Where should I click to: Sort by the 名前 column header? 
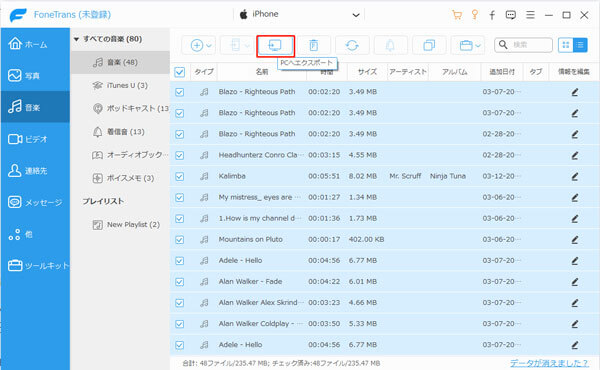tap(262, 72)
